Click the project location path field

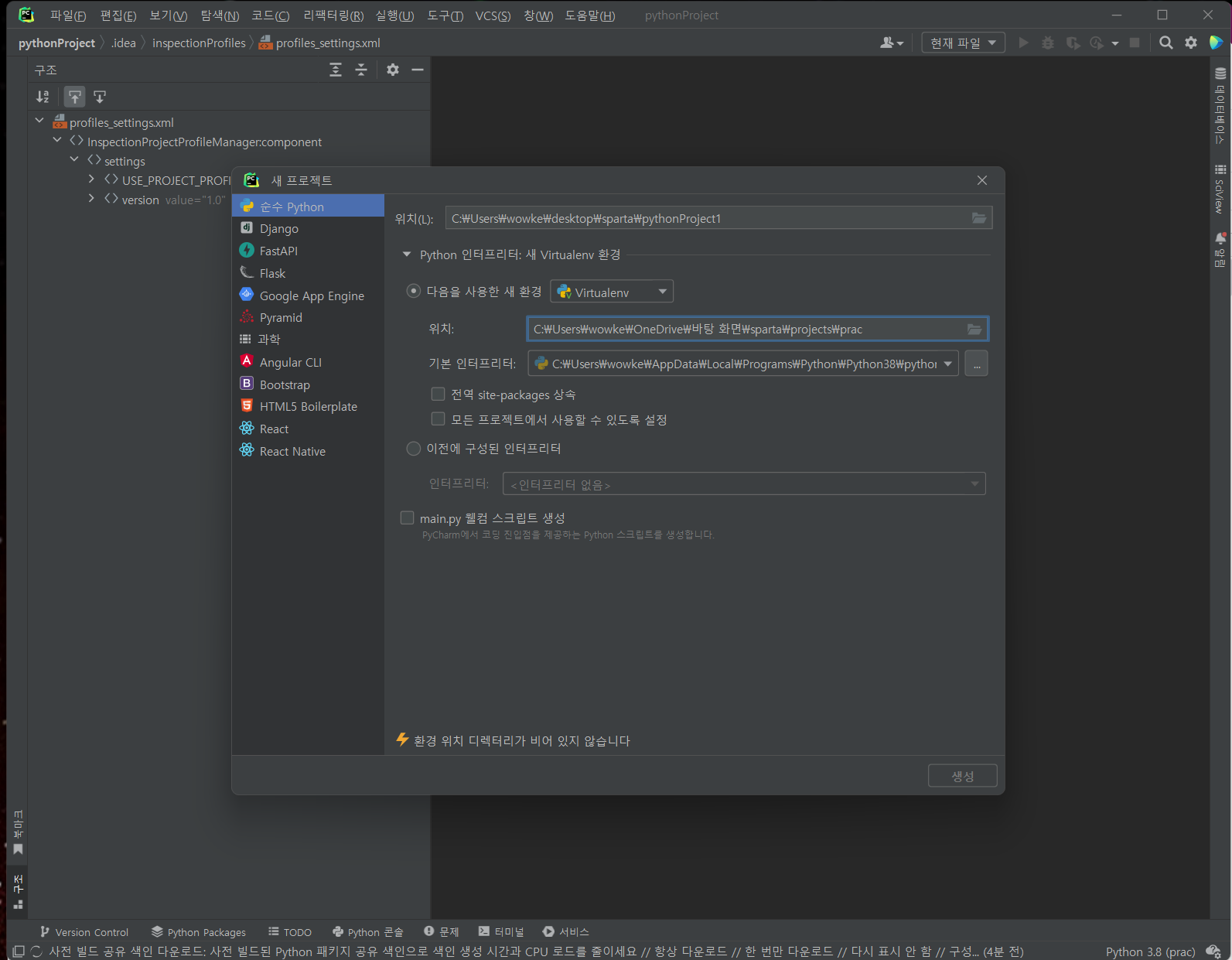pos(718,219)
